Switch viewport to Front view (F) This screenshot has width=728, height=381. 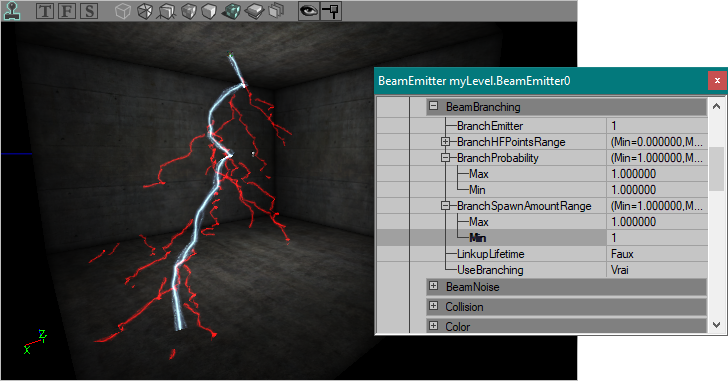[x=67, y=11]
